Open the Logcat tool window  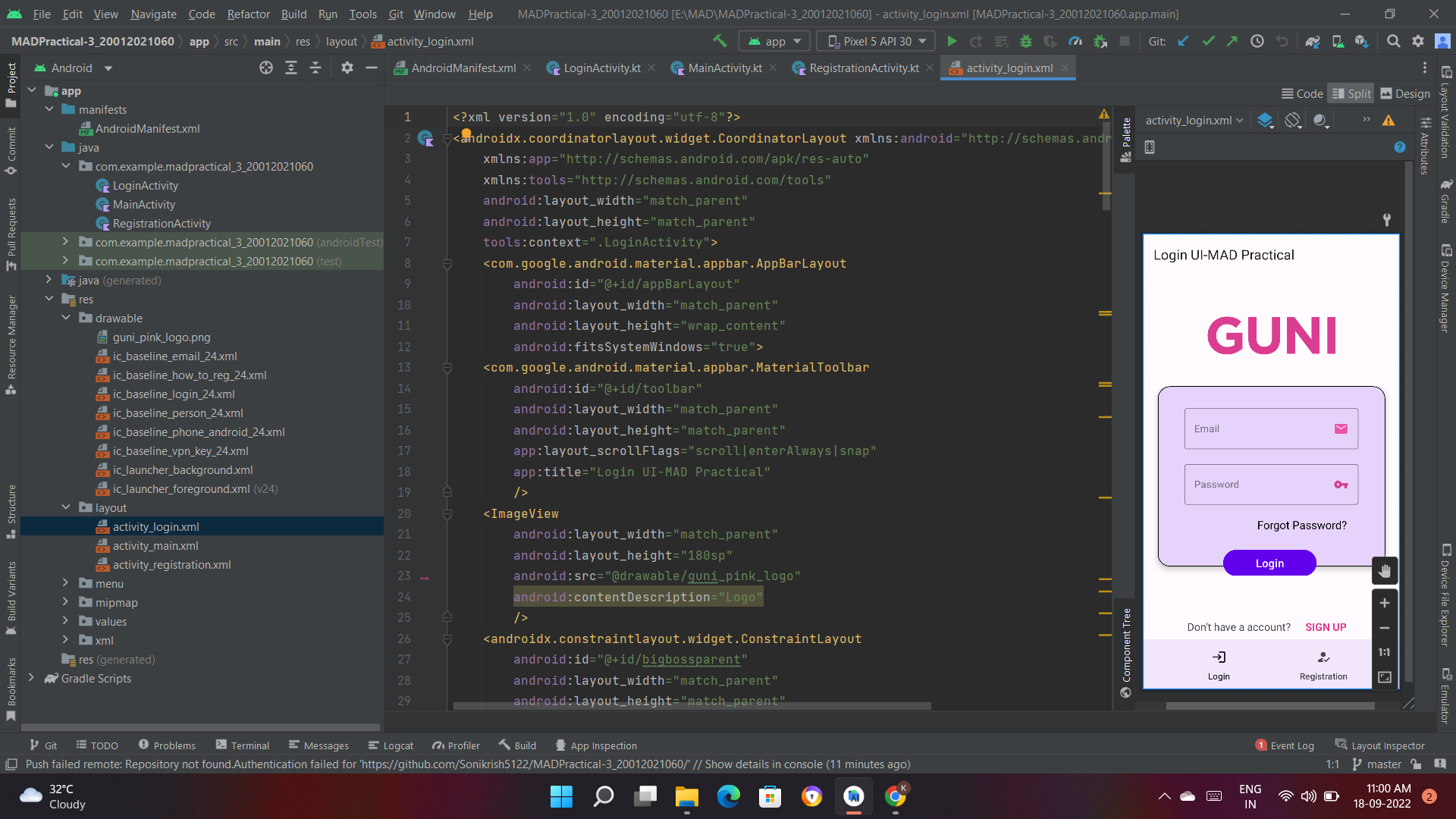coord(391,745)
